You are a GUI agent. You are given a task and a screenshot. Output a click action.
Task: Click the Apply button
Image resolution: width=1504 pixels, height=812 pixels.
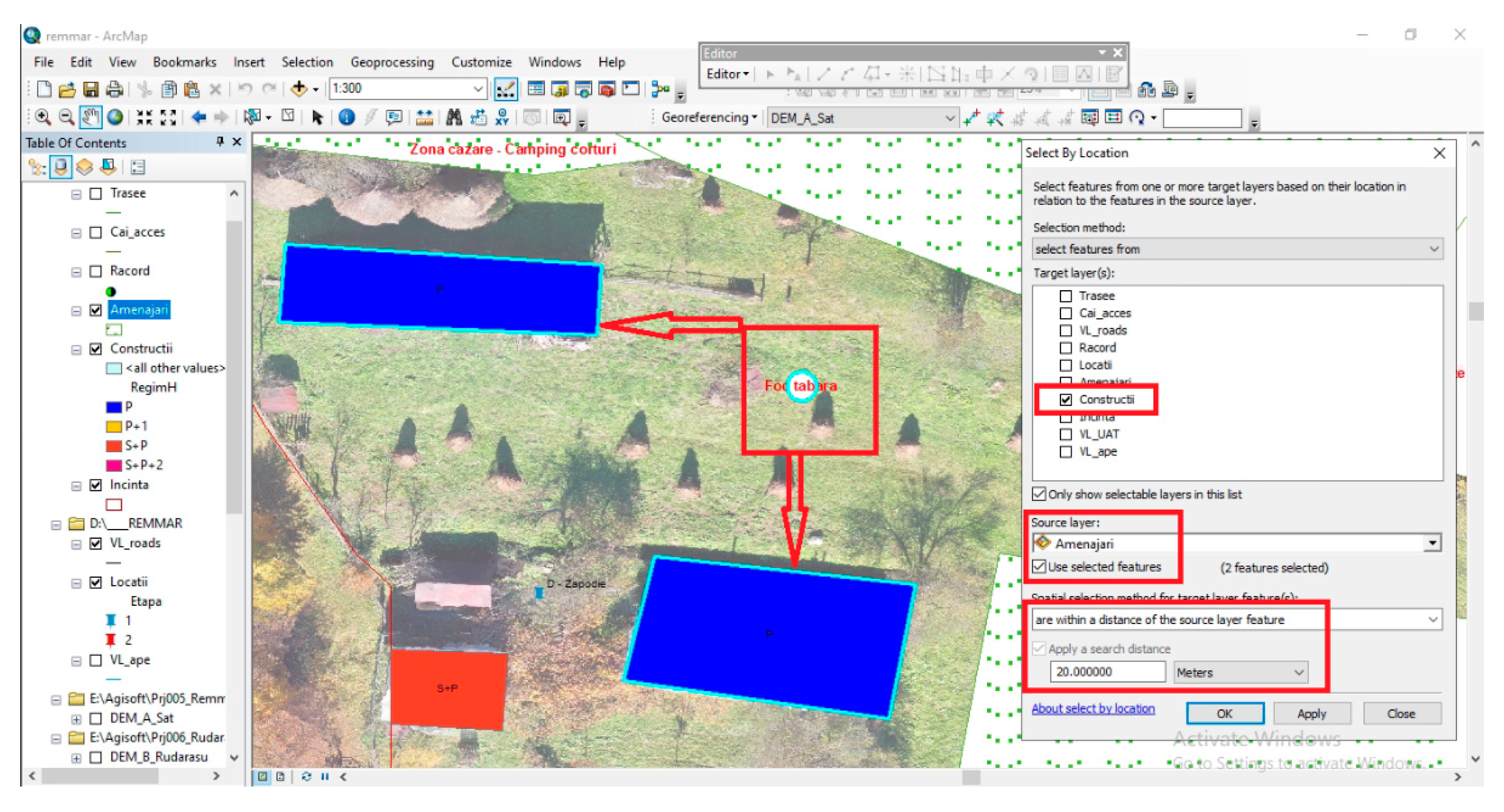coord(1312,714)
